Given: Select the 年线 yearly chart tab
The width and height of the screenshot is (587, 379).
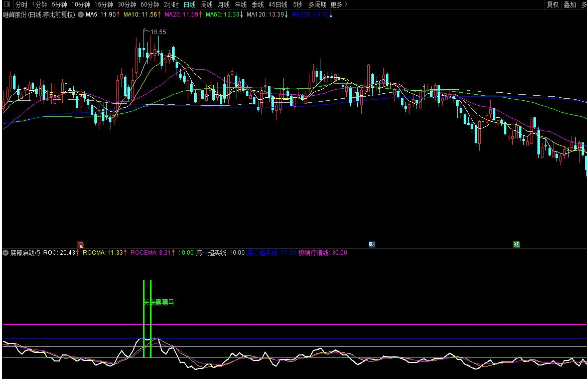Looking at the screenshot, I should pyautogui.click(x=241, y=4).
